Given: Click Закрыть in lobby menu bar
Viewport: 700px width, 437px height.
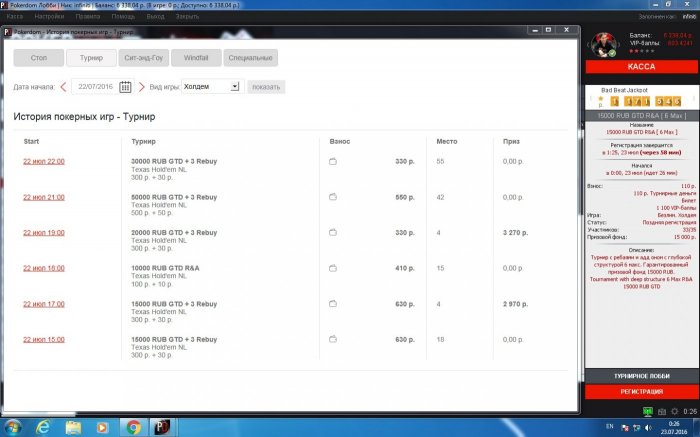Looking at the screenshot, I should [x=187, y=17].
